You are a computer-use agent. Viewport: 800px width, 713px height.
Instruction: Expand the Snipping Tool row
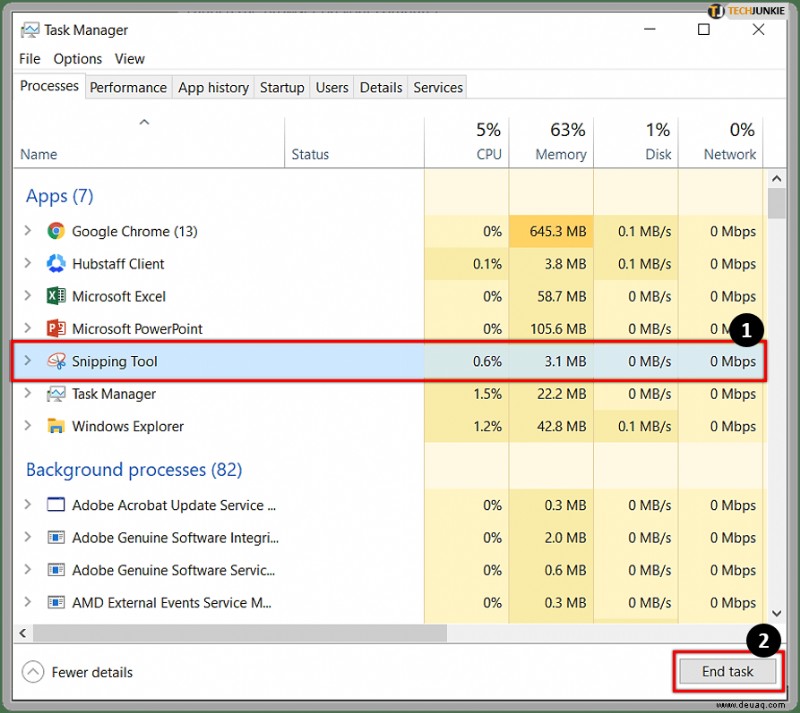point(28,361)
